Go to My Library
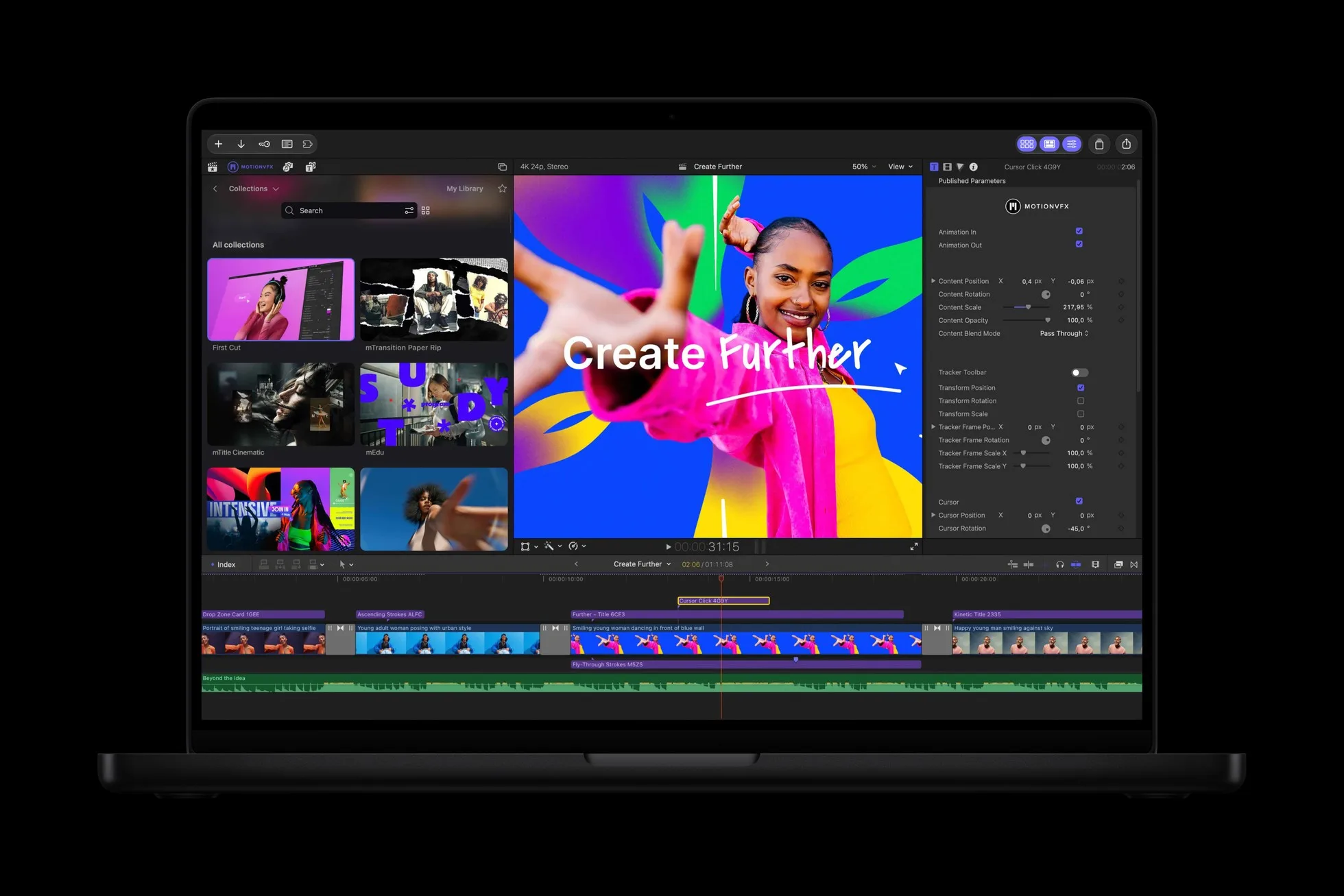This screenshot has height=896, width=1344. (x=465, y=189)
